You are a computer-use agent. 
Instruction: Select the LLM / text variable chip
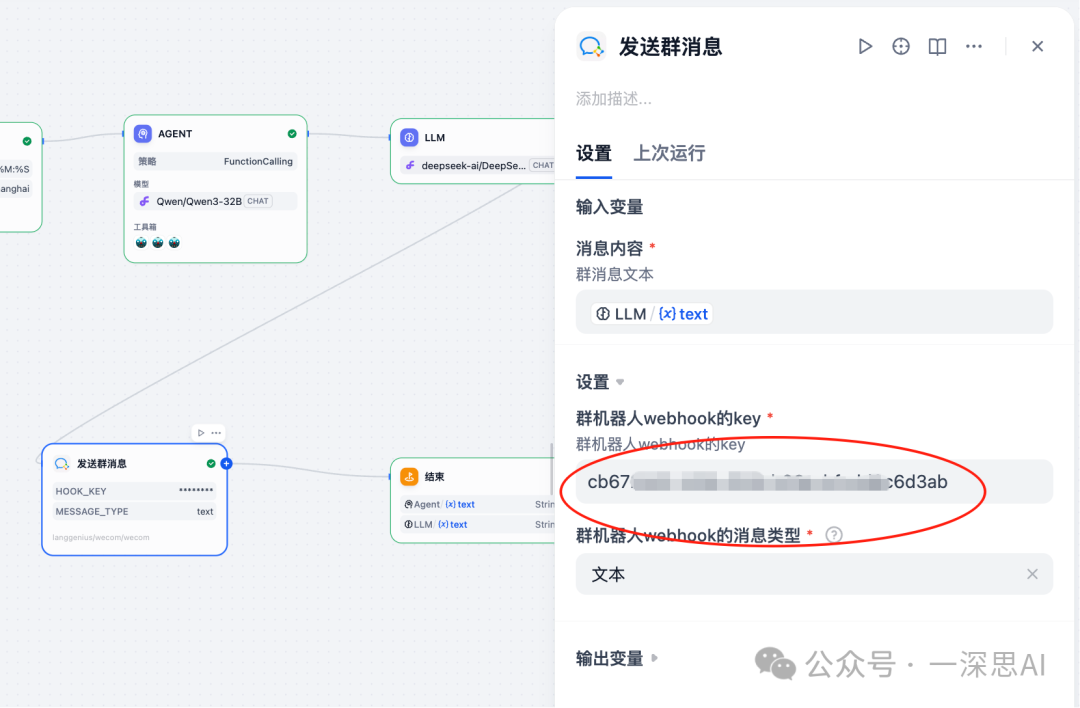pyautogui.click(x=652, y=313)
